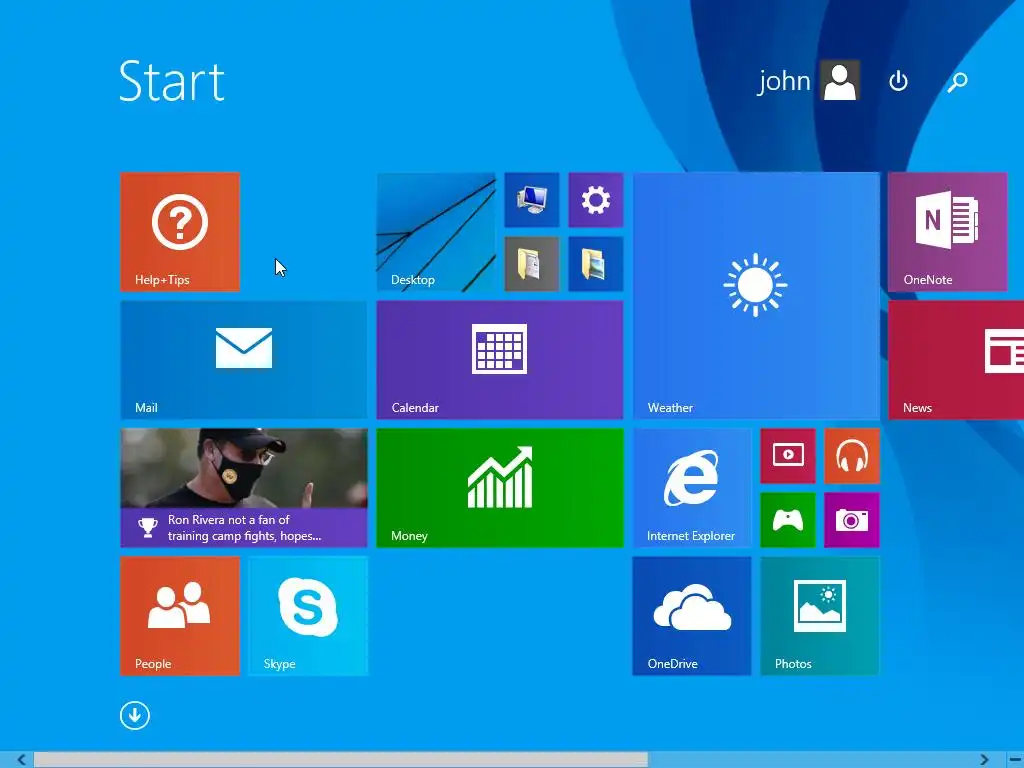1024x768 pixels.
Task: Click the power options button
Action: 899,81
